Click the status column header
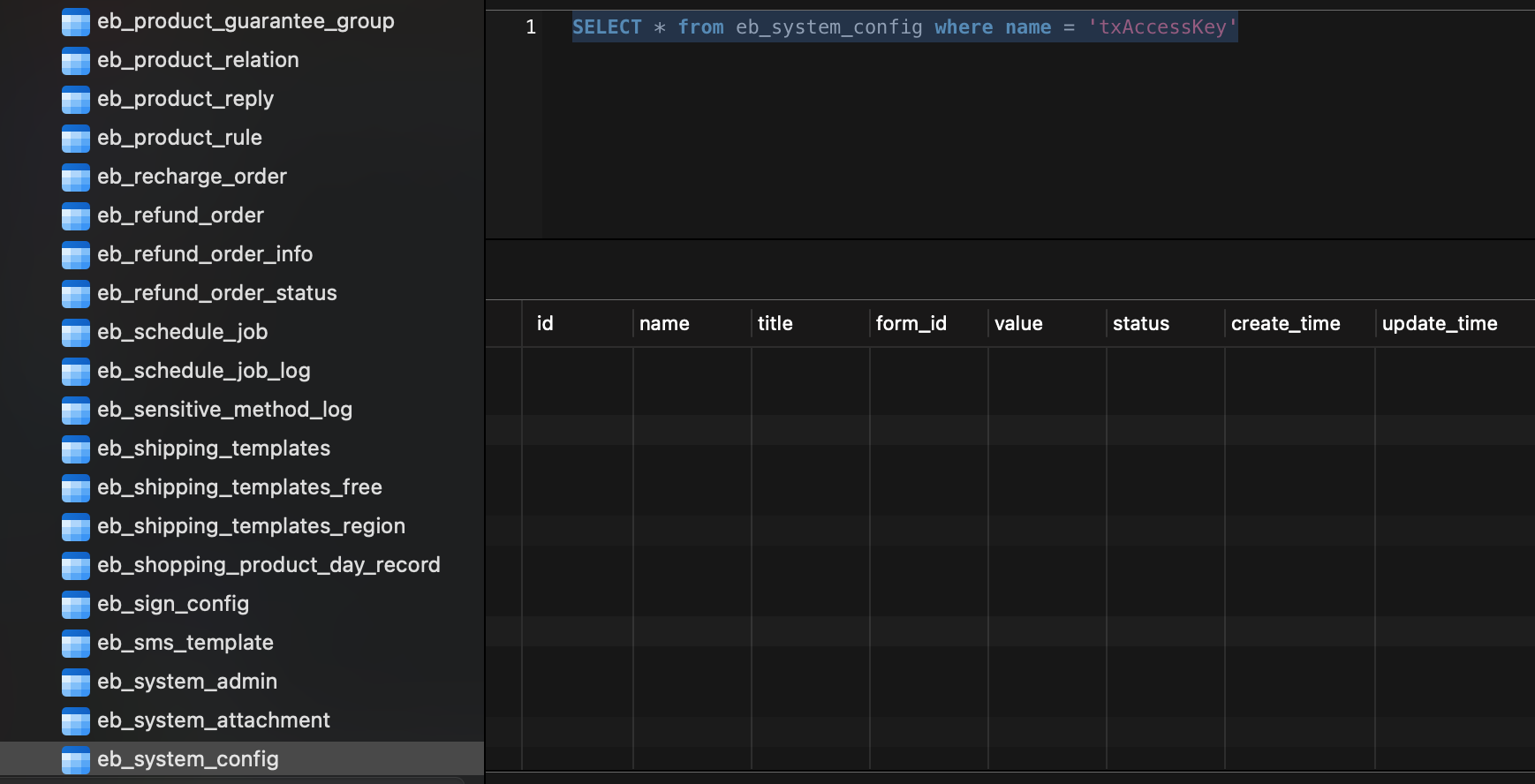Image resolution: width=1535 pixels, height=784 pixels. 1140,324
